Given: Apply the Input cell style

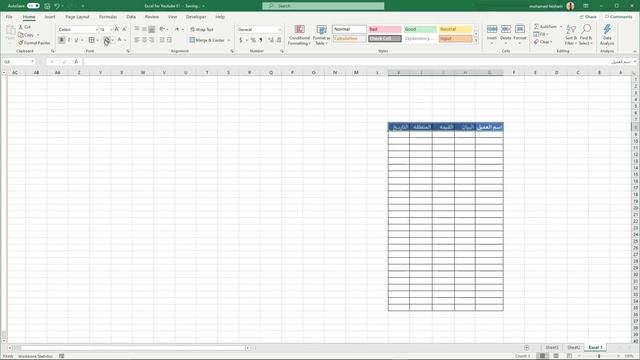Looking at the screenshot, I should (x=456, y=39).
